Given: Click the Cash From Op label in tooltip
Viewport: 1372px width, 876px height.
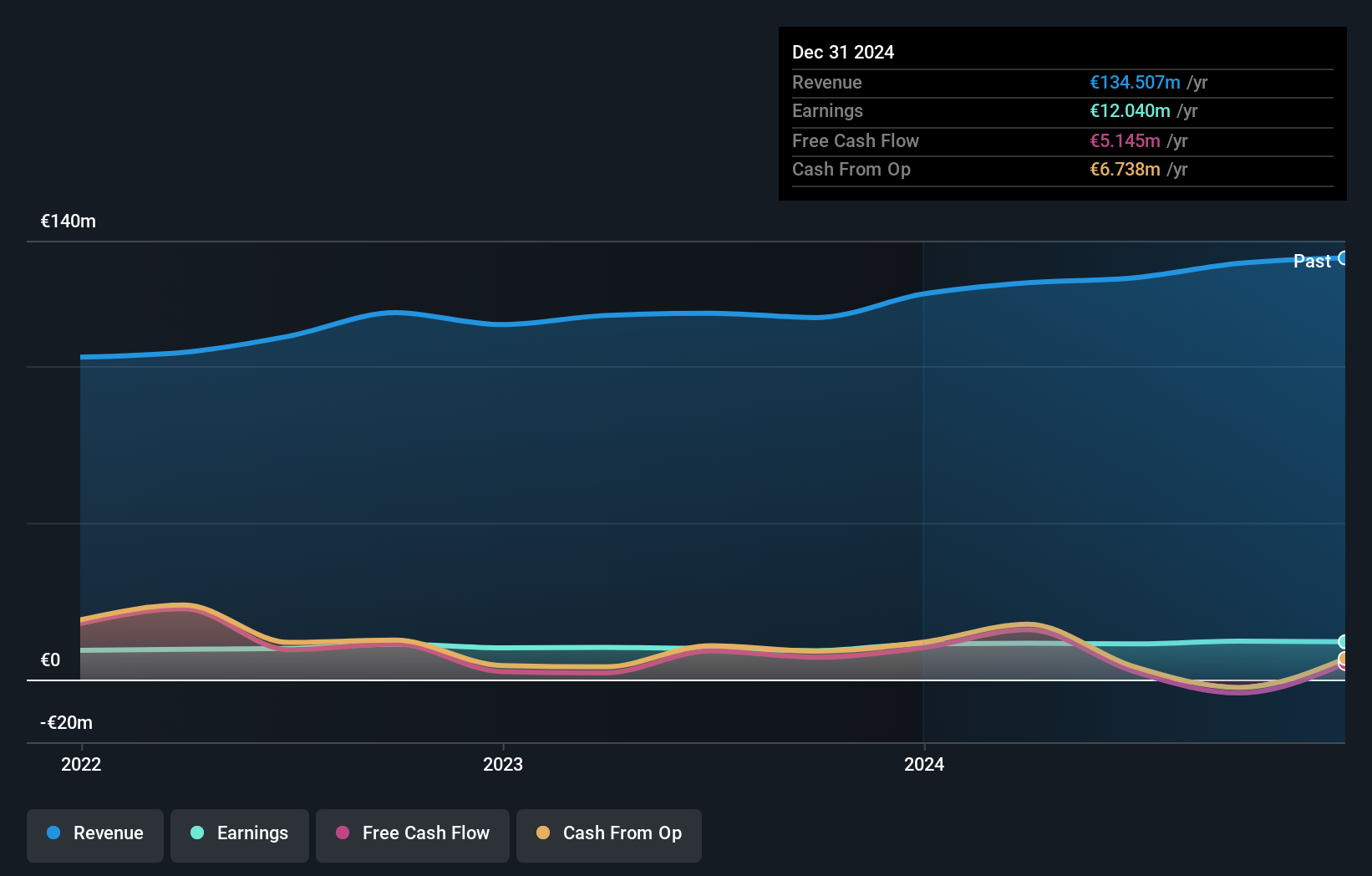Looking at the screenshot, I should 851,169.
